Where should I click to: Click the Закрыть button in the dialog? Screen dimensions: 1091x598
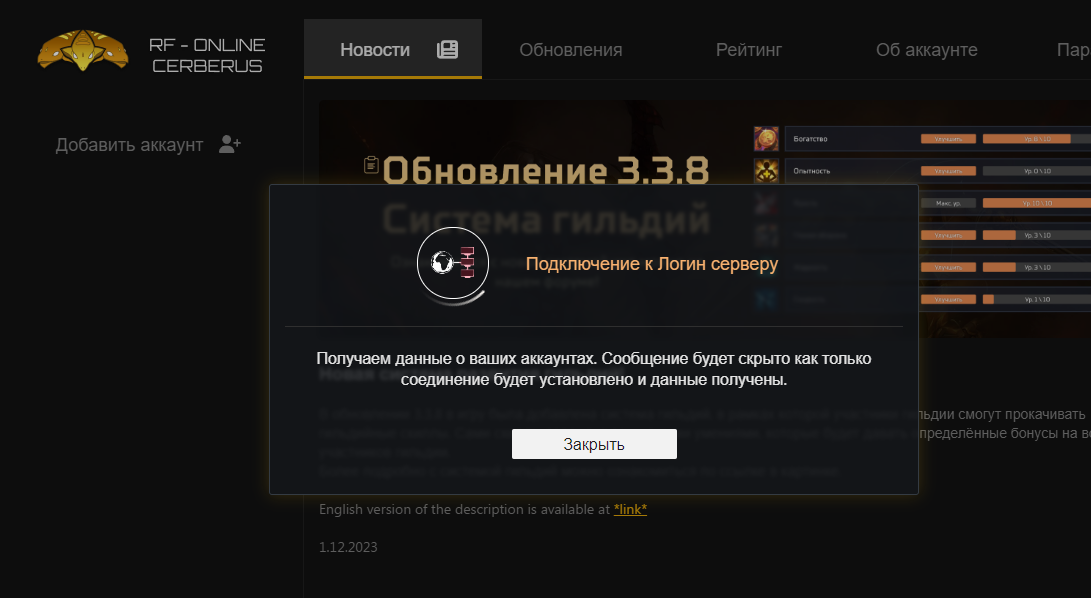(594, 444)
